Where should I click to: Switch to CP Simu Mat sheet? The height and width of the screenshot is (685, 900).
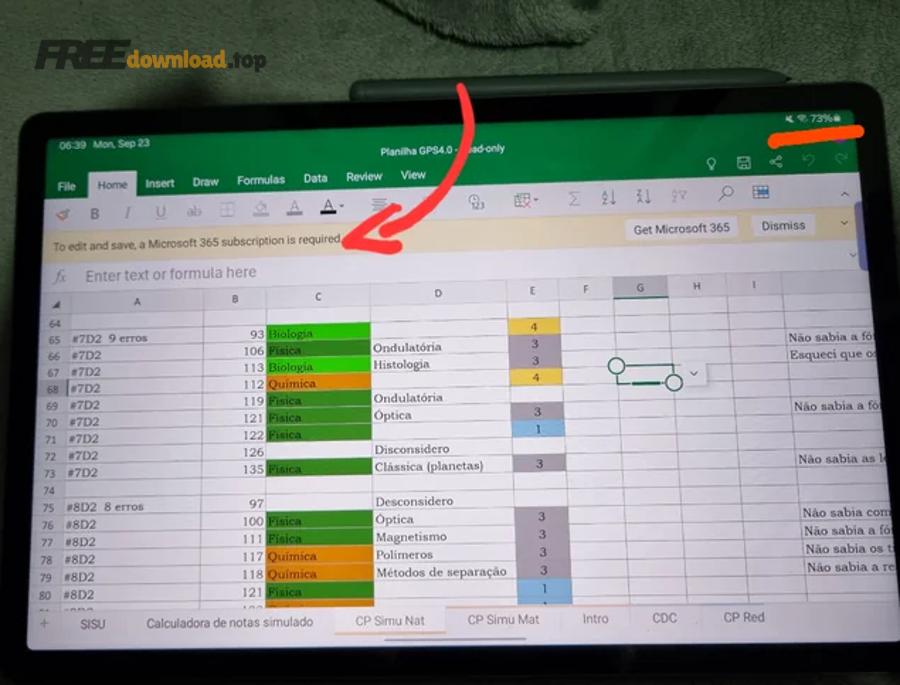point(503,620)
